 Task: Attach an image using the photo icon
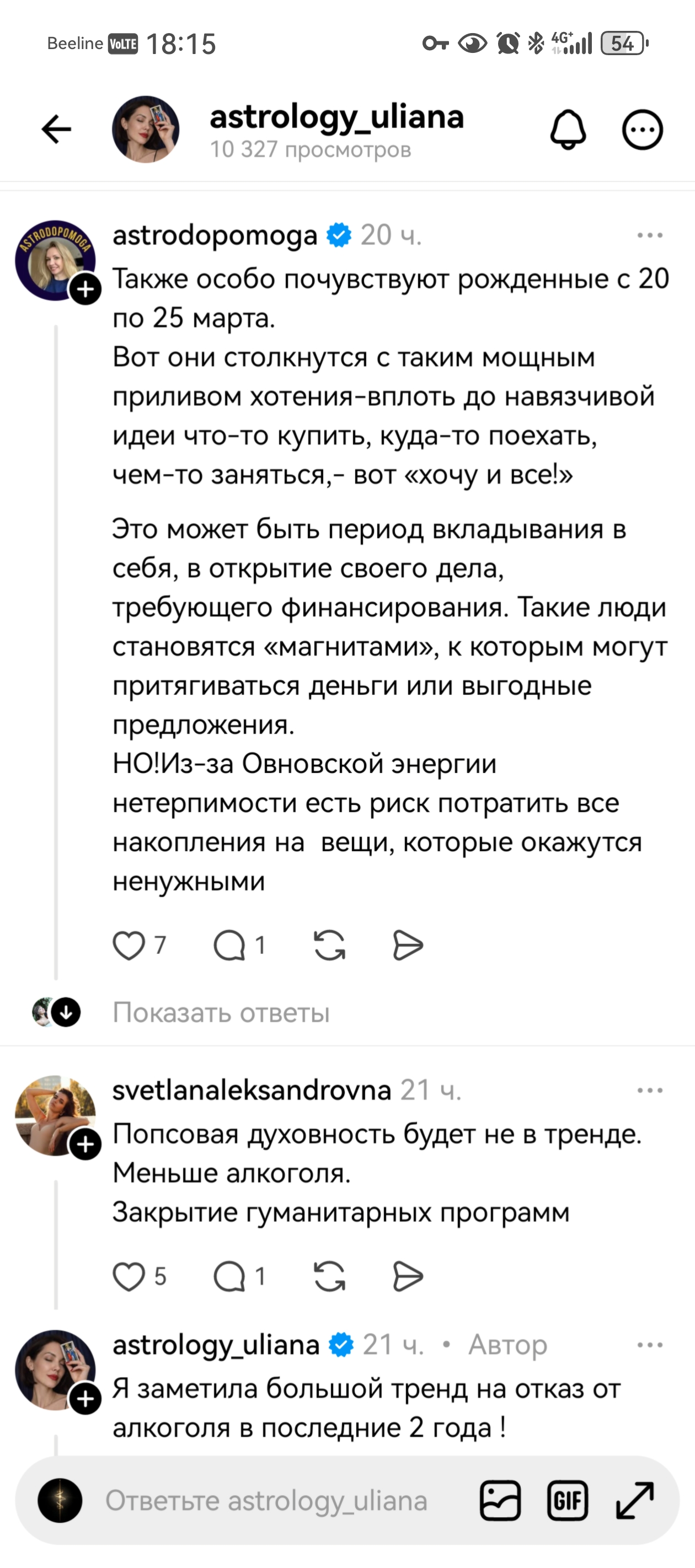click(500, 1499)
